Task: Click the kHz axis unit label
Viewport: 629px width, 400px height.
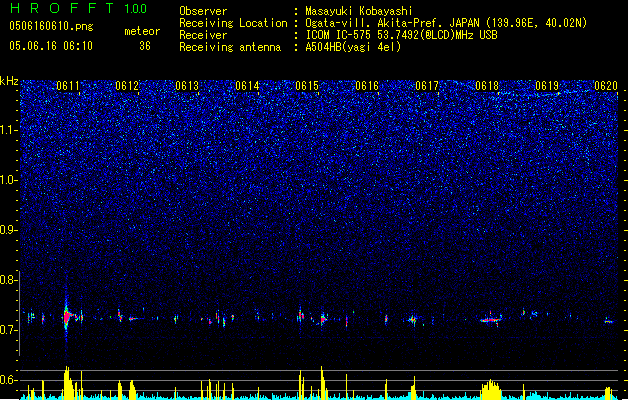Action: point(9,81)
